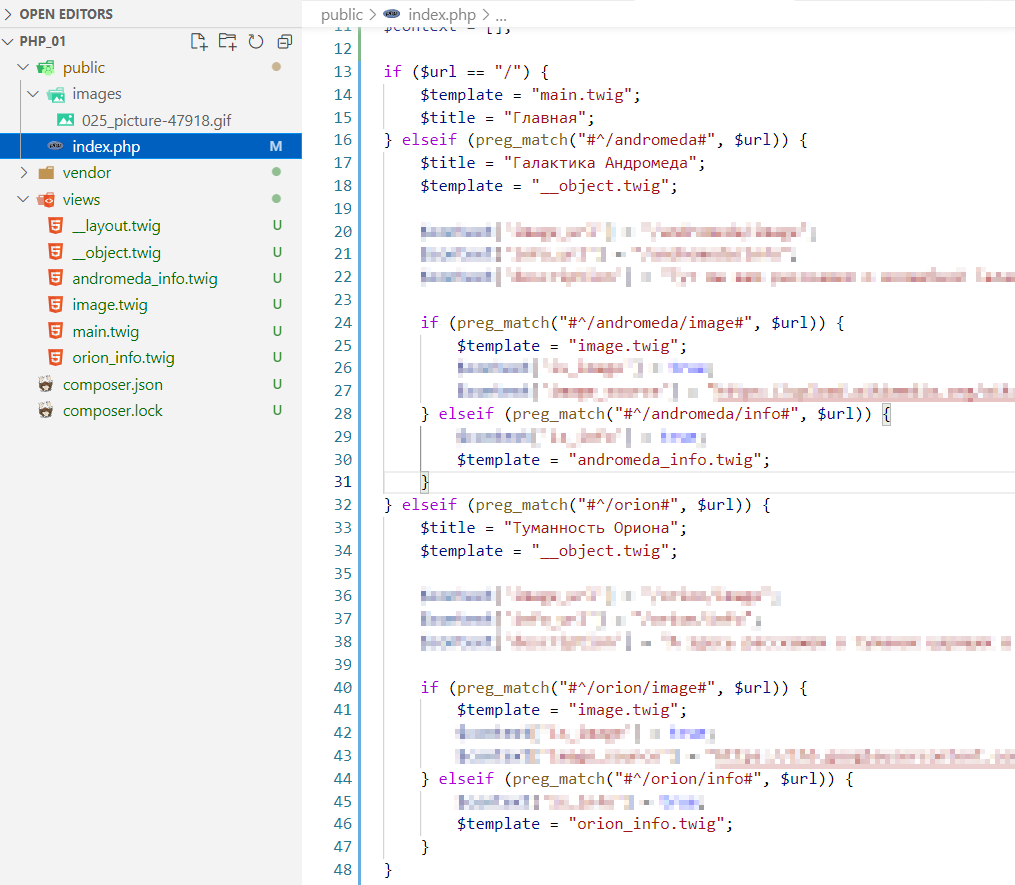
Task: Expand the OPEN EDITORS section
Action: pos(9,14)
